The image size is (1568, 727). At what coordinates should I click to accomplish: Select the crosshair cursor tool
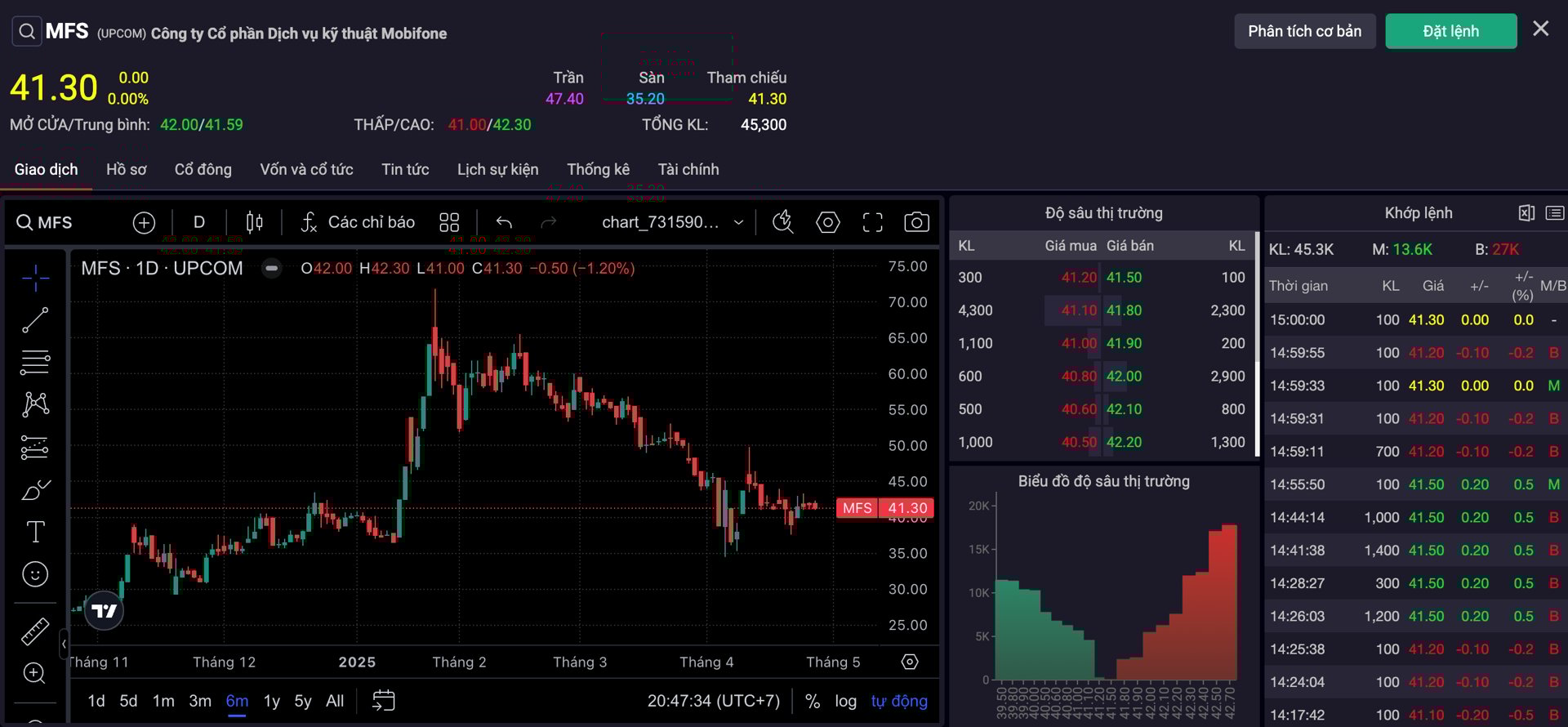35,279
